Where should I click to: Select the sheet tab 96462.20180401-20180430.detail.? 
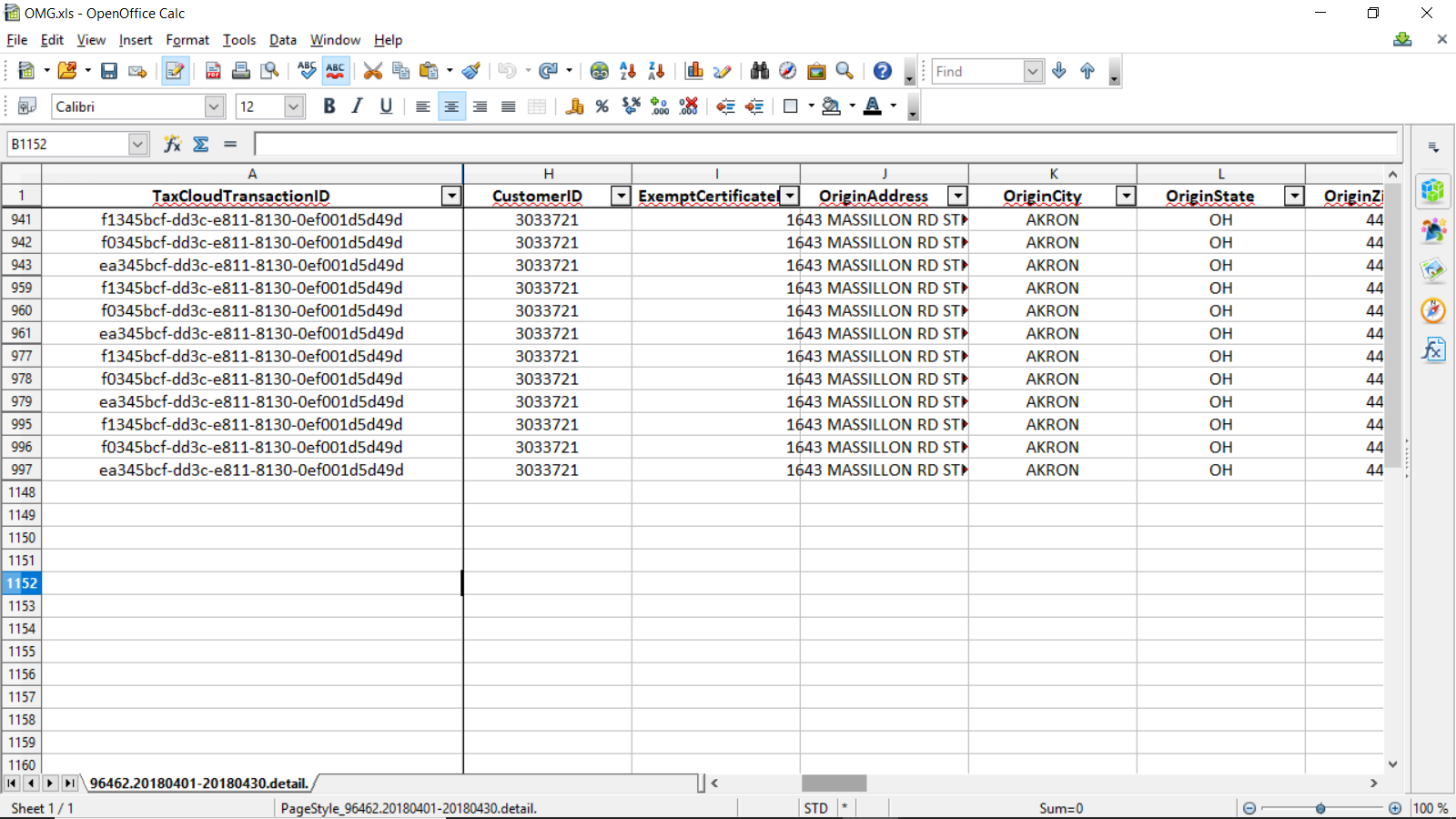[198, 784]
